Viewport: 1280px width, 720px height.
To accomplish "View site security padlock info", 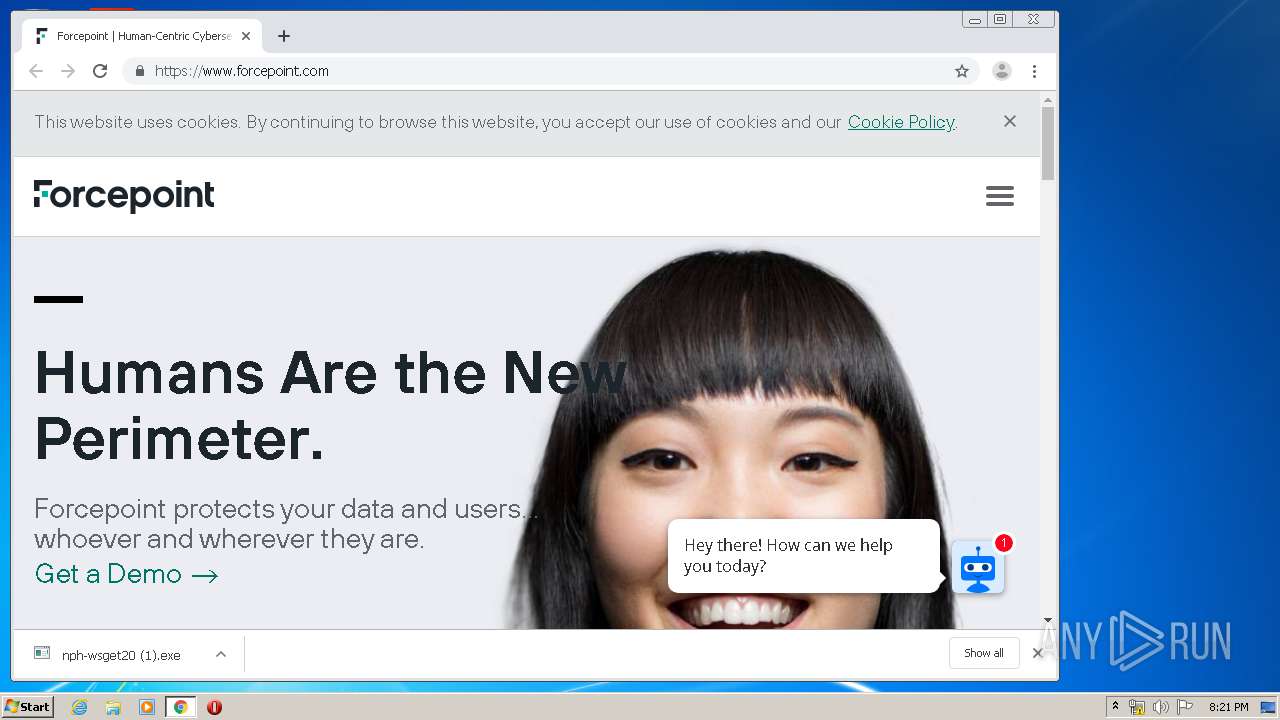I will point(139,71).
